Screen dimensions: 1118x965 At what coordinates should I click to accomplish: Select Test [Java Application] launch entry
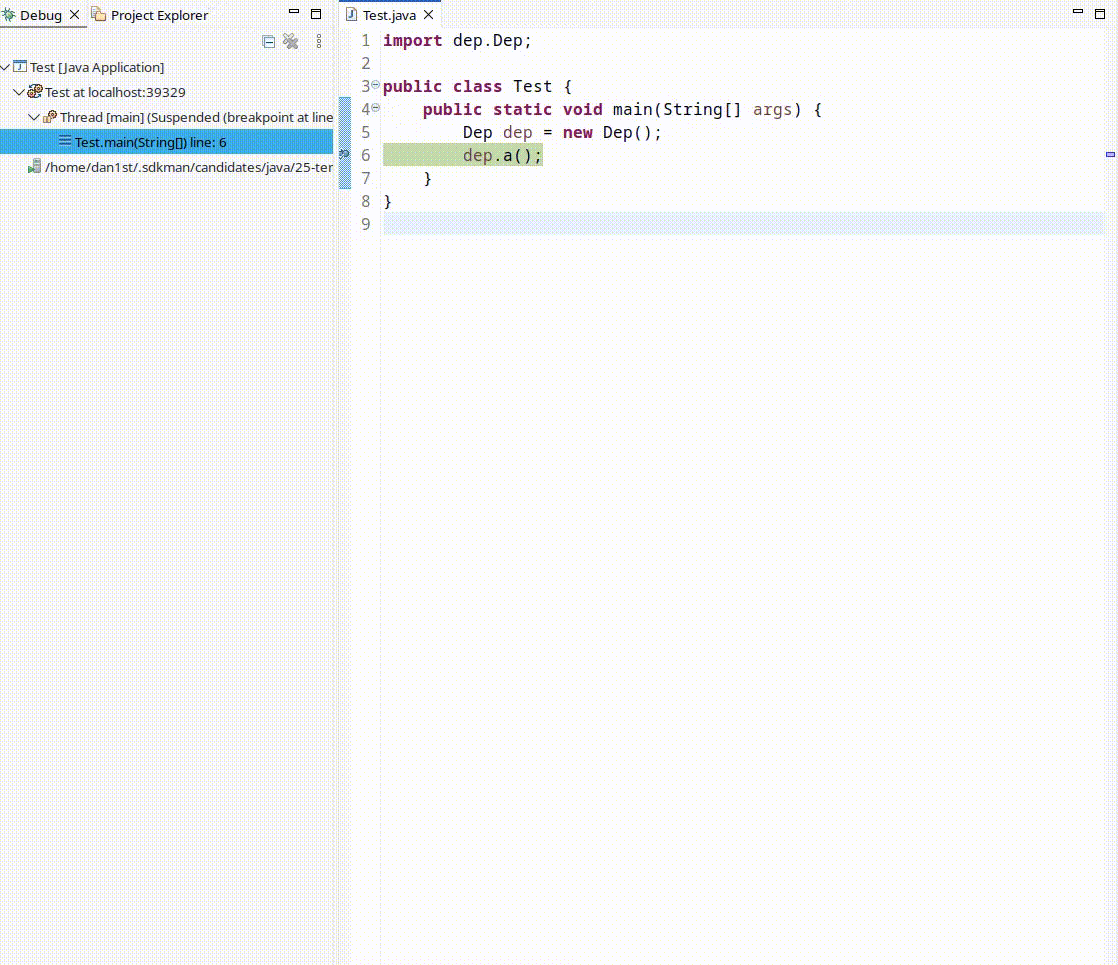click(x=97, y=67)
